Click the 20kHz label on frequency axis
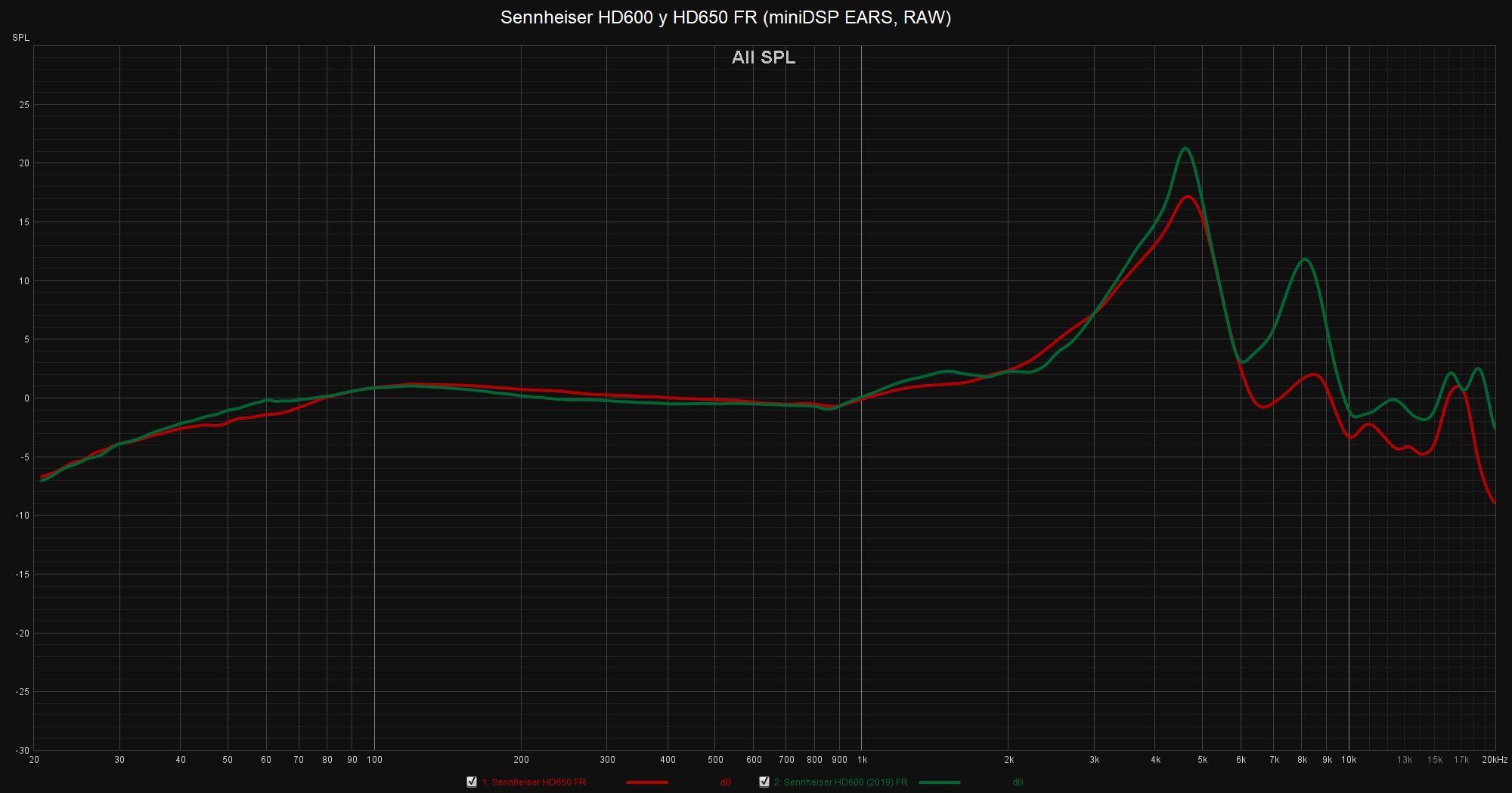 (1494, 760)
